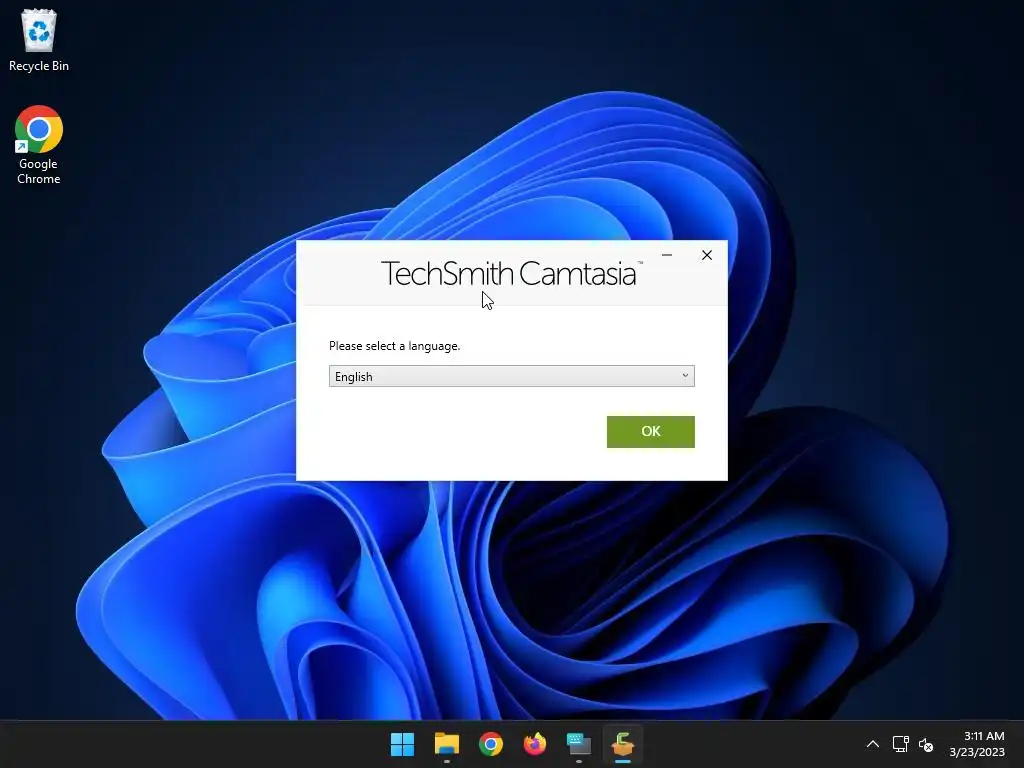The width and height of the screenshot is (1024, 768).
Task: Open the network status tray icon
Action: (x=901, y=744)
